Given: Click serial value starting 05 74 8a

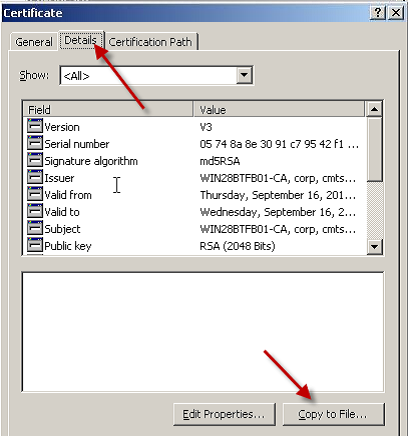Looking at the screenshot, I should tap(279, 144).
